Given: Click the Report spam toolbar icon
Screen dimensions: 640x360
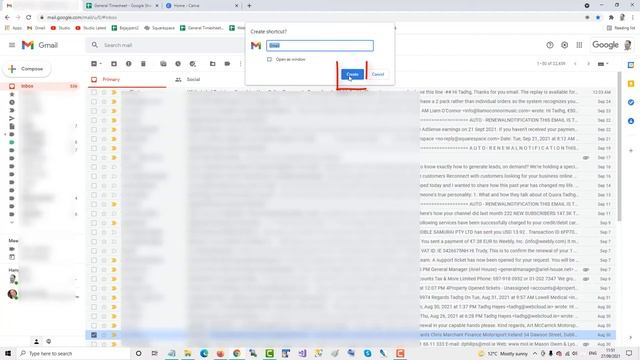Looking at the screenshot, I should (x=129, y=64).
